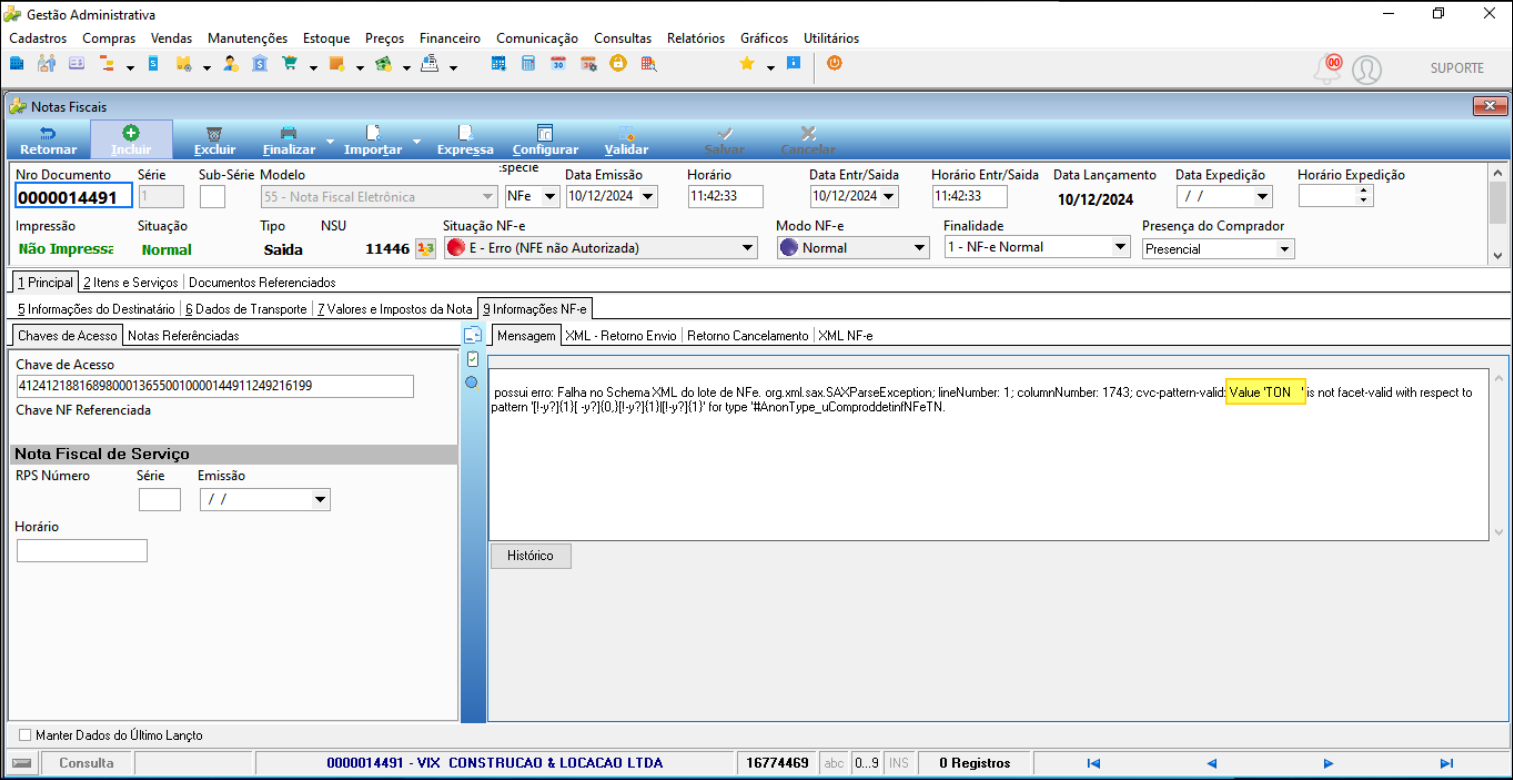
Task: Click the checklist icon beside Mensagem panel
Action: click(x=473, y=359)
